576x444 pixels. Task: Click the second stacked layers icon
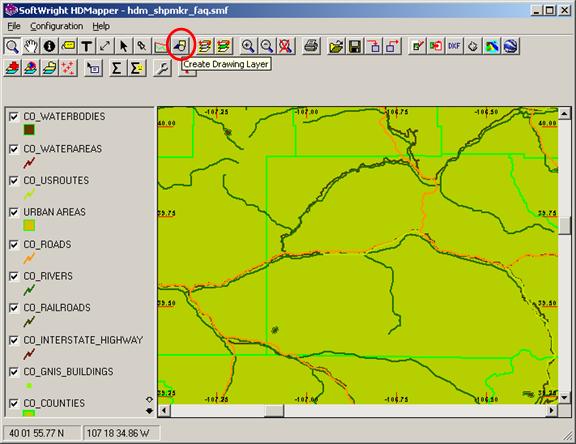[223, 46]
